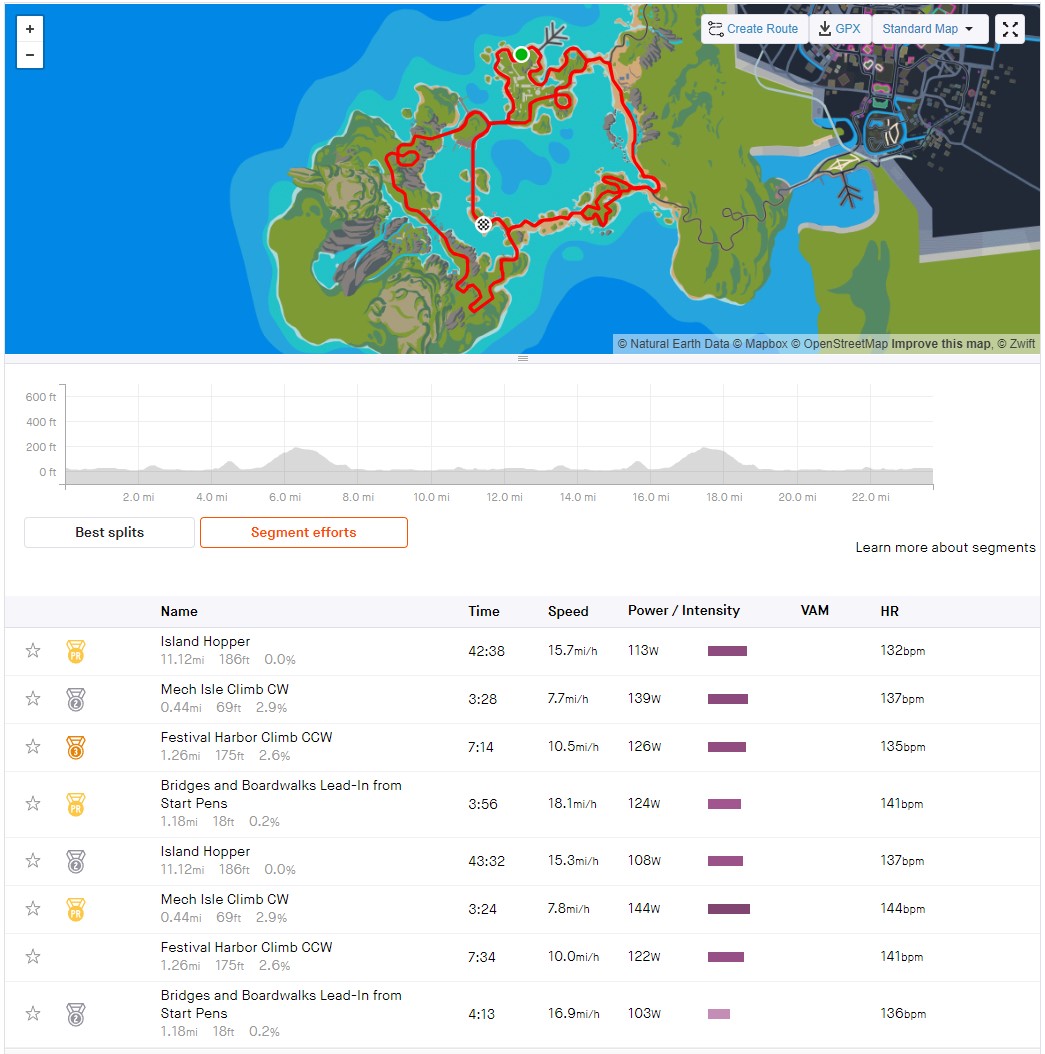This screenshot has height=1054, width=1045.
Task: Click the bronze medal for Festival Harbor Climb 7:14
Action: click(76, 747)
